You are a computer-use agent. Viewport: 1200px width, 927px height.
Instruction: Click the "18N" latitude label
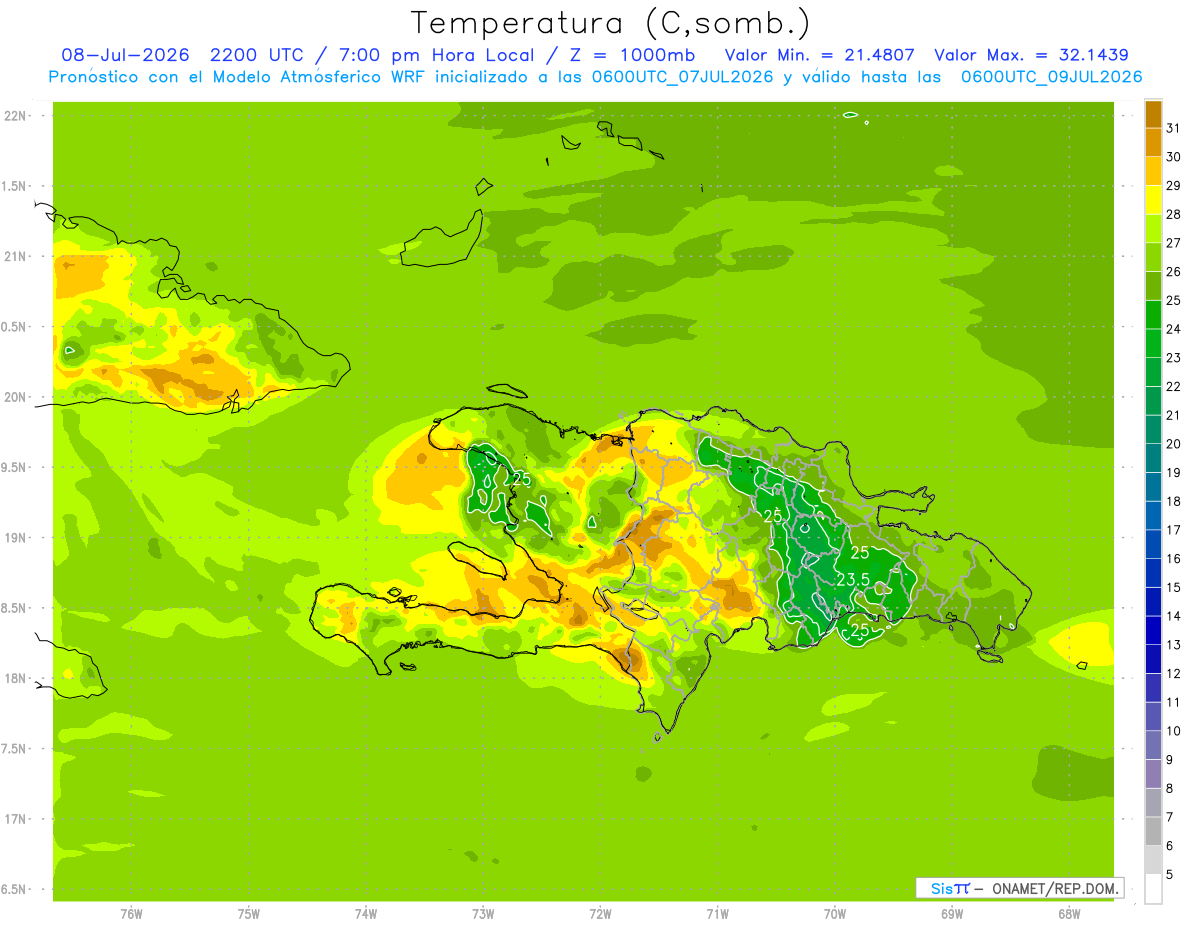point(16,678)
